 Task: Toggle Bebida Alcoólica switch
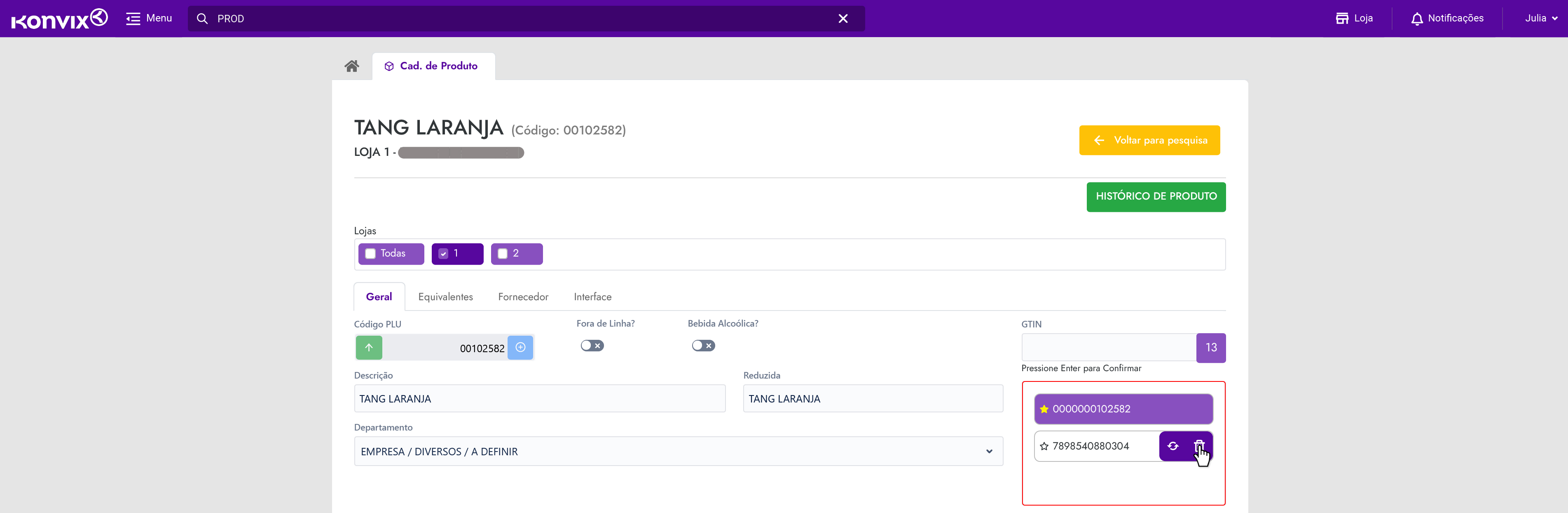point(703,346)
